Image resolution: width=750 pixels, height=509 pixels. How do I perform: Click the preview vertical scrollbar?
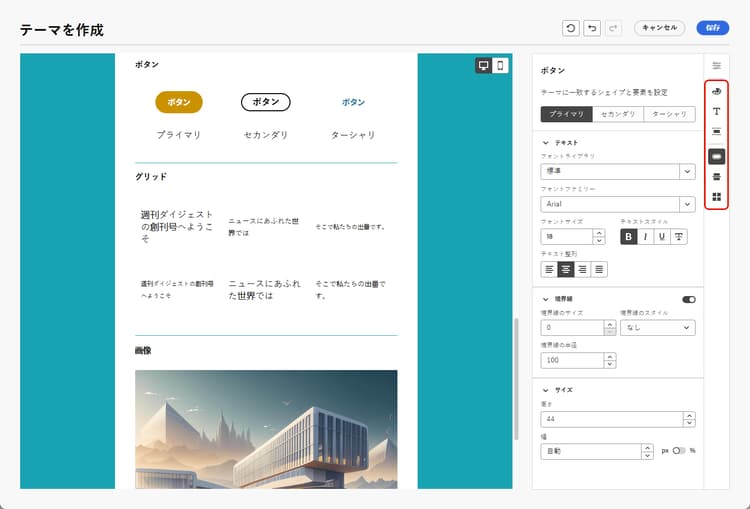pyautogui.click(x=516, y=379)
